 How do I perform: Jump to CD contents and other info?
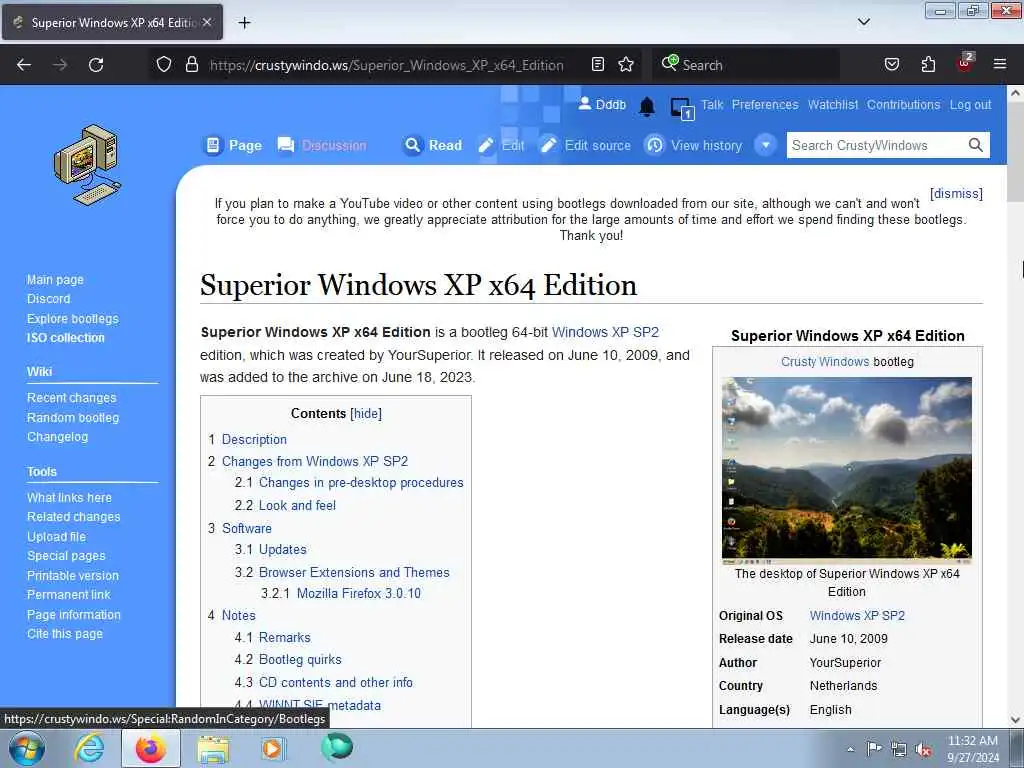(x=336, y=682)
